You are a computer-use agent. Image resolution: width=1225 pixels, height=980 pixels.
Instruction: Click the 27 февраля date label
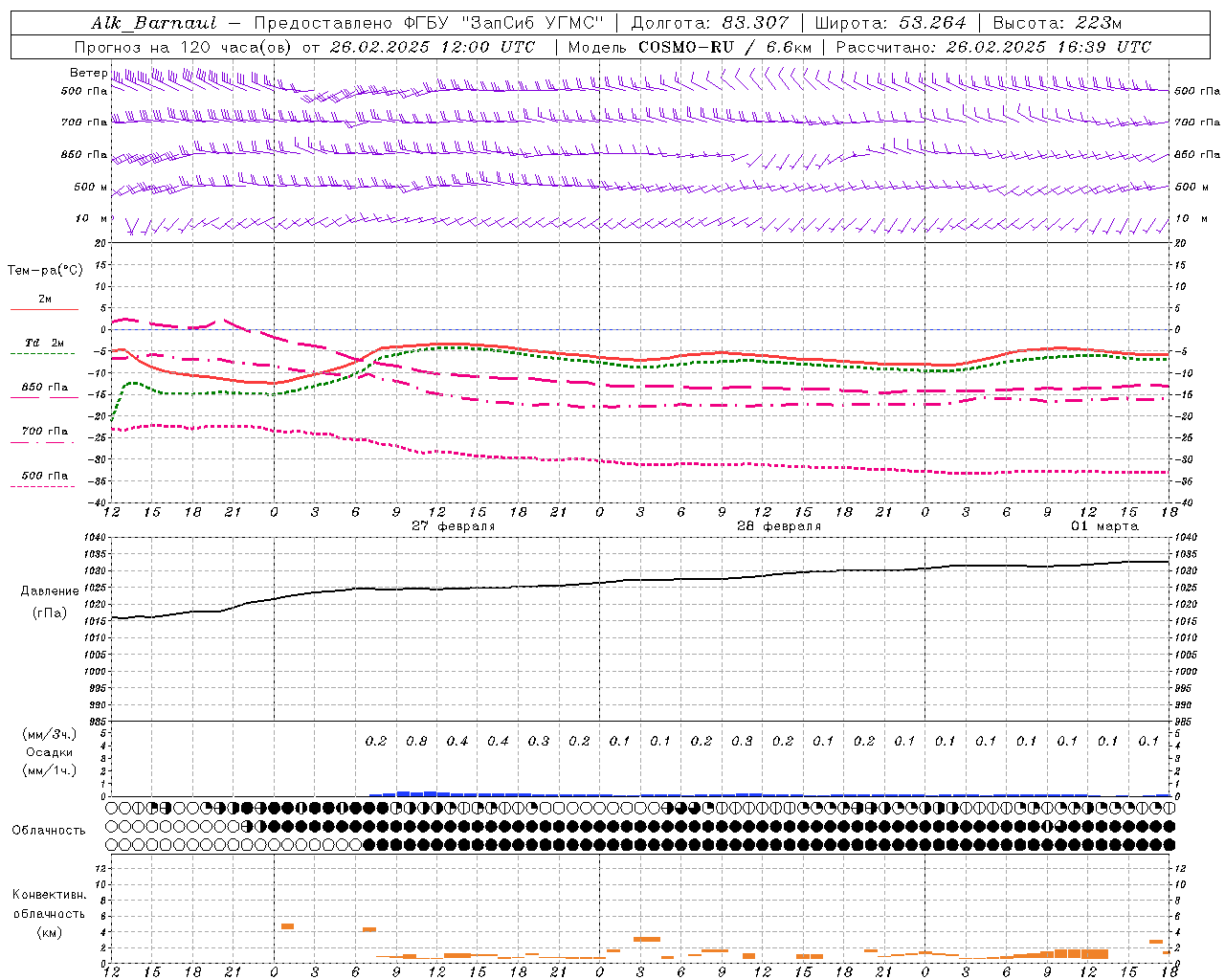point(454,526)
